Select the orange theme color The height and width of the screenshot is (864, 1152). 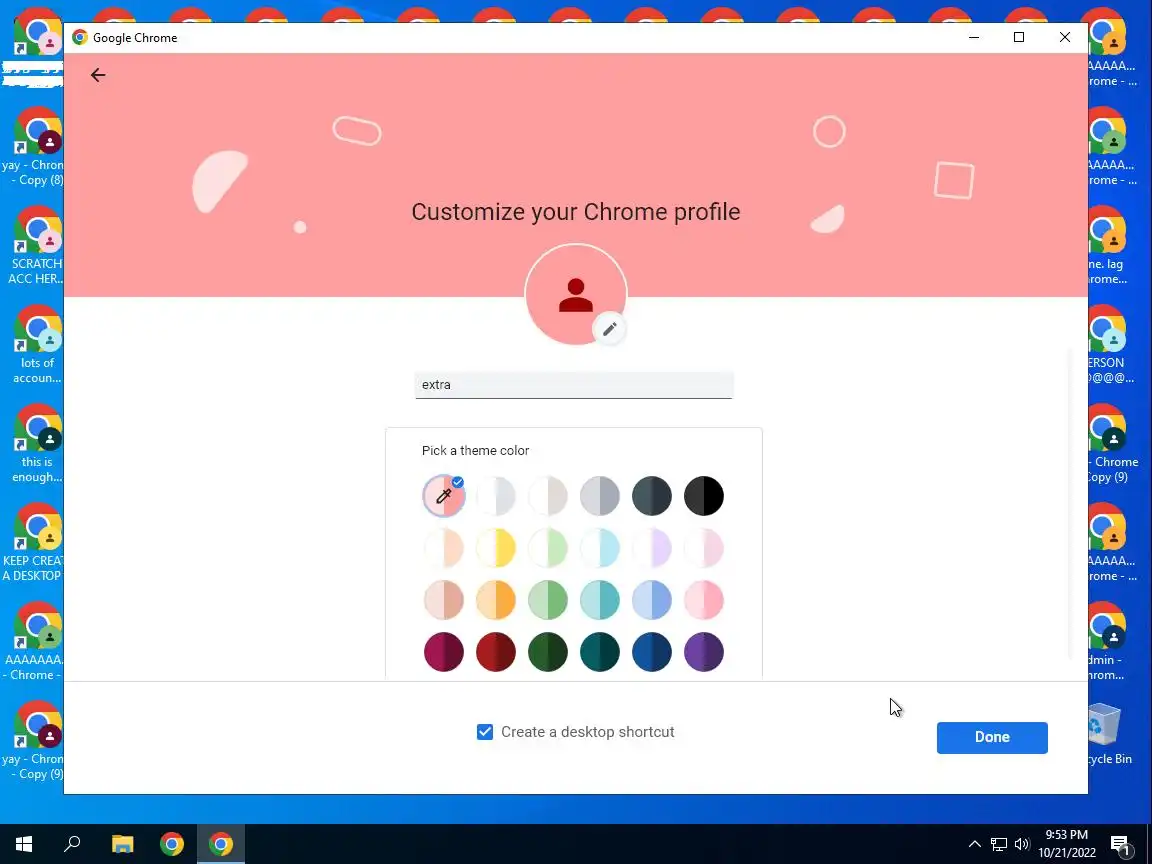(x=496, y=600)
